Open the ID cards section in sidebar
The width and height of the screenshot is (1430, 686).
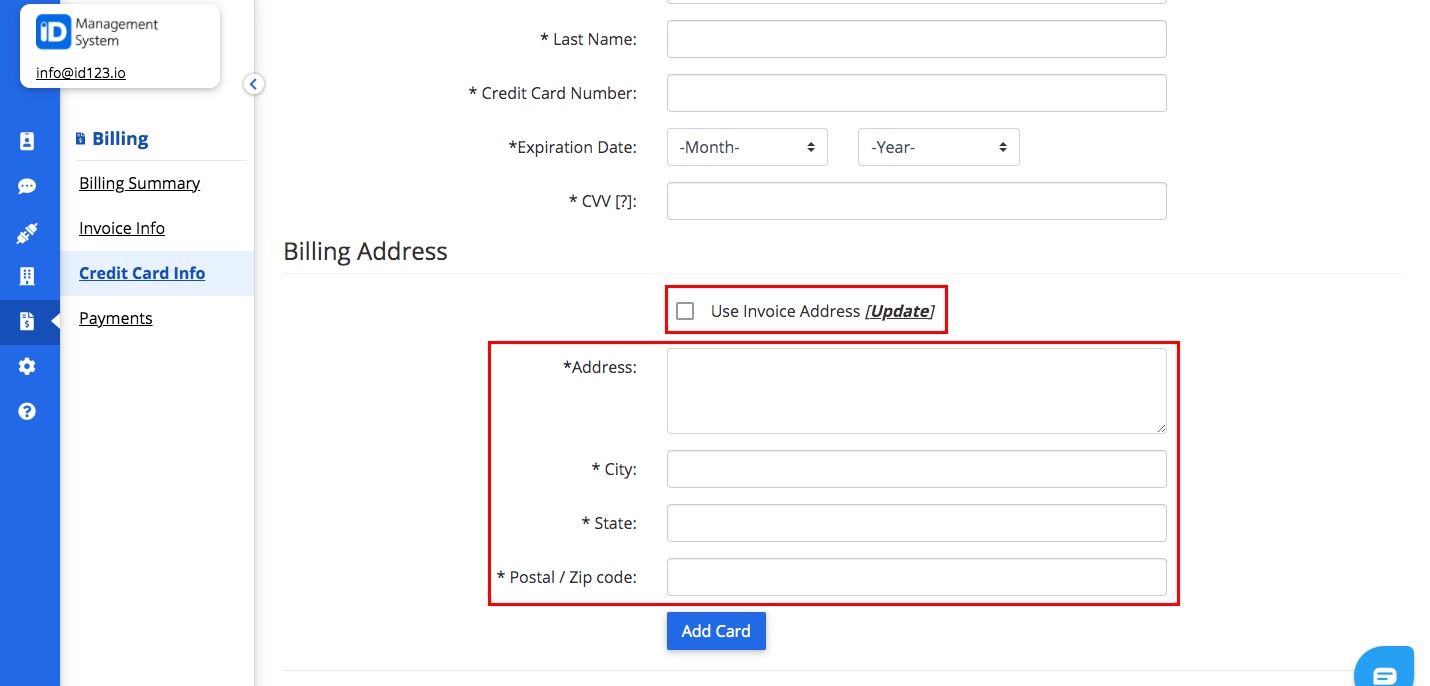(29, 139)
